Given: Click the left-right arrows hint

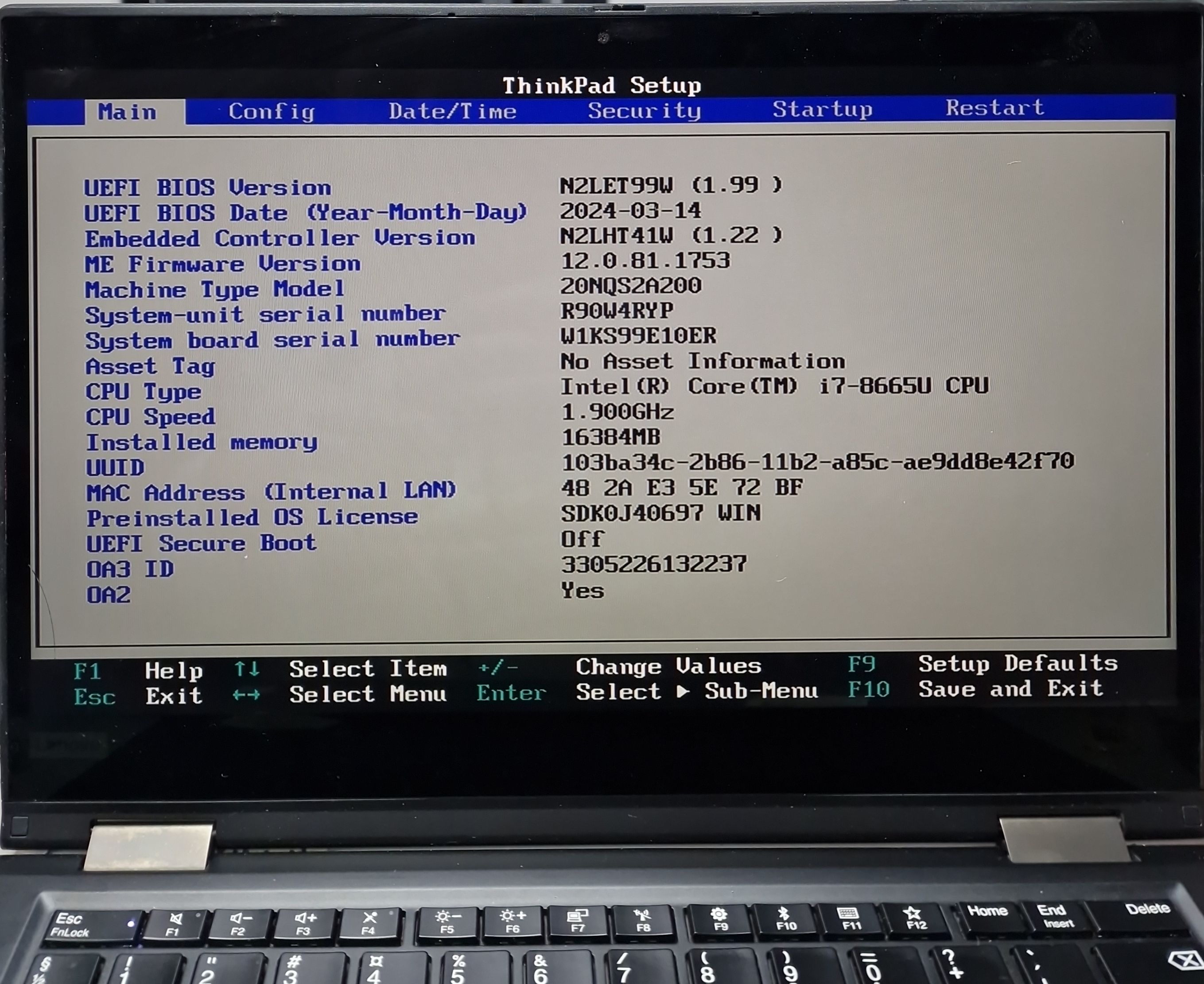Looking at the screenshot, I should click(246, 695).
